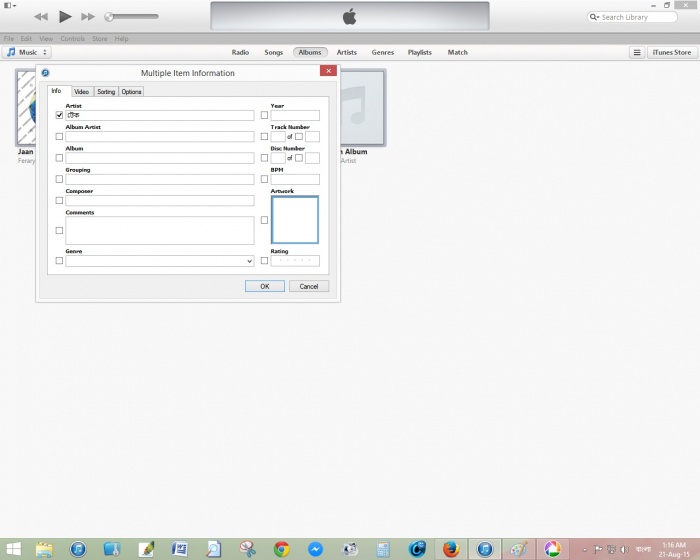Open the Help menu
Image resolution: width=700 pixels, height=560 pixels.
coord(121,39)
